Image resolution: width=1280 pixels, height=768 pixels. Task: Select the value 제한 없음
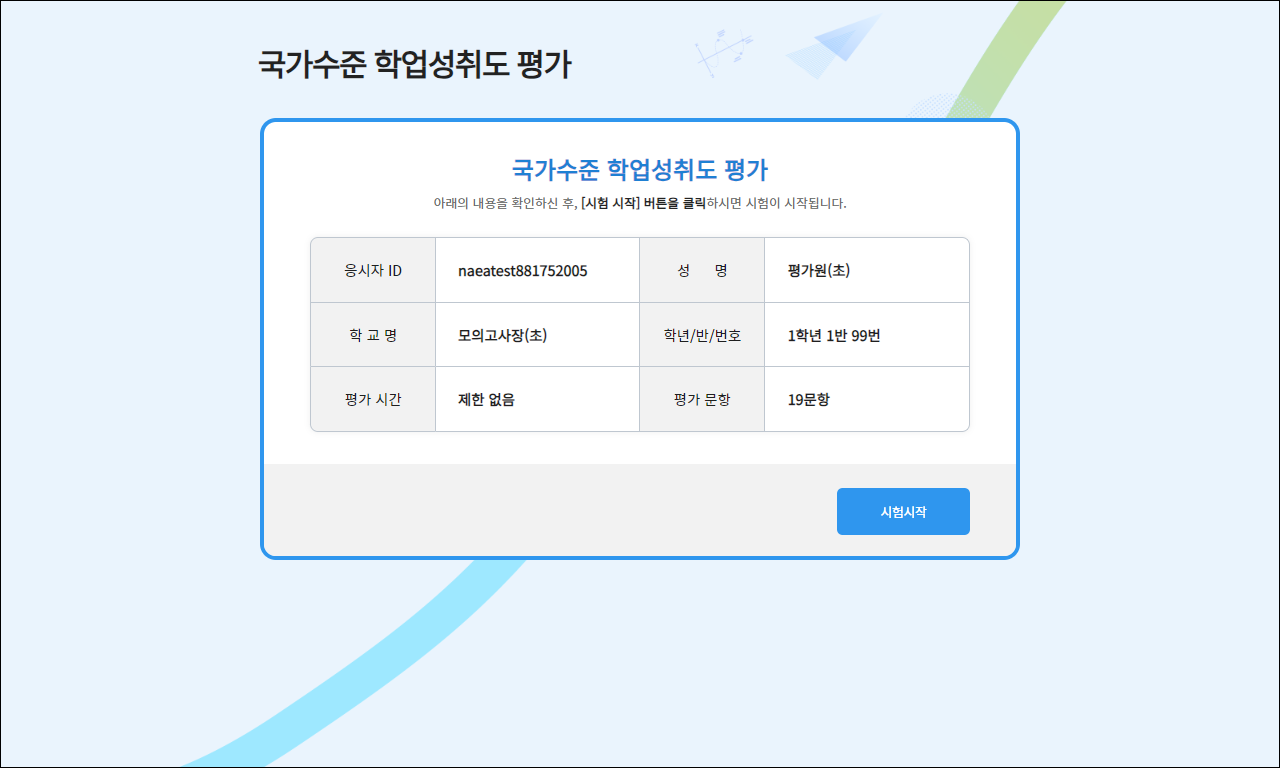coord(486,399)
